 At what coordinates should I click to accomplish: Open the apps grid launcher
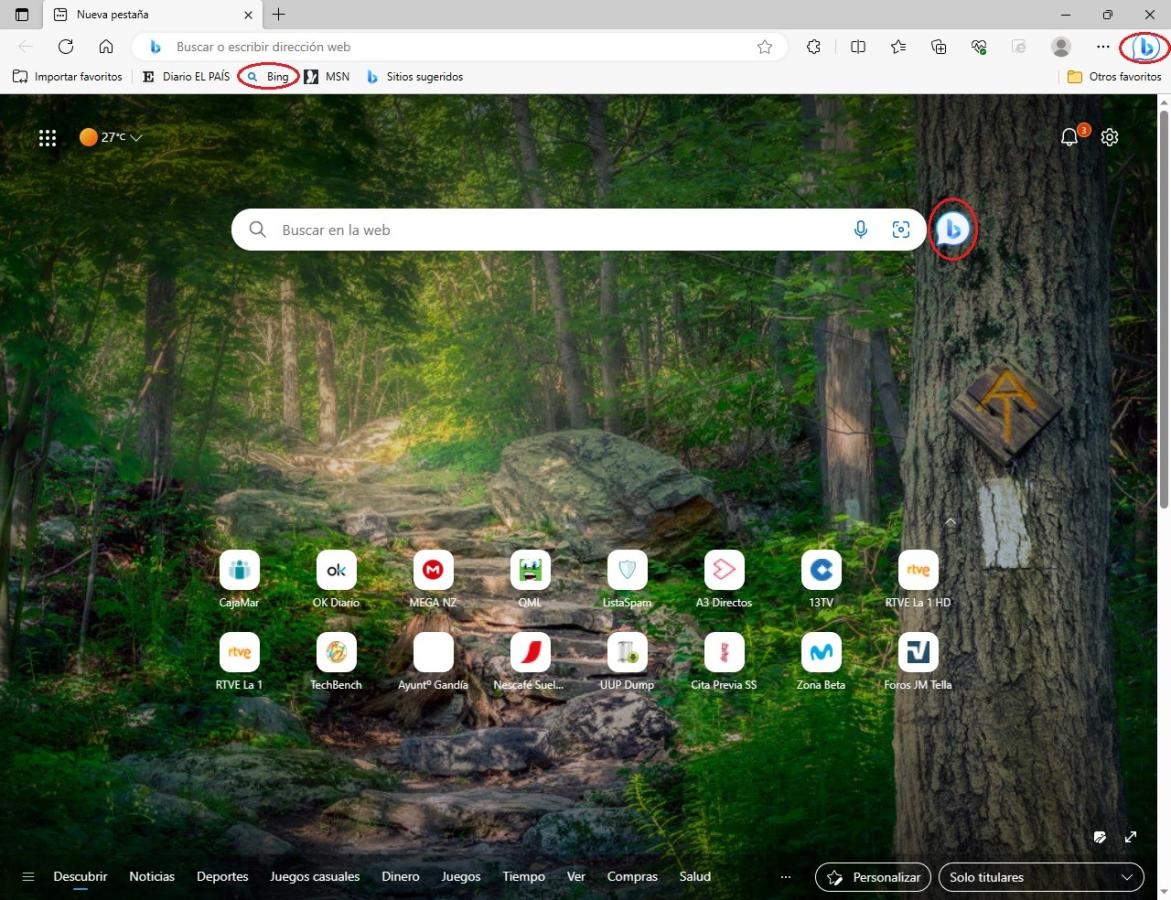47,138
